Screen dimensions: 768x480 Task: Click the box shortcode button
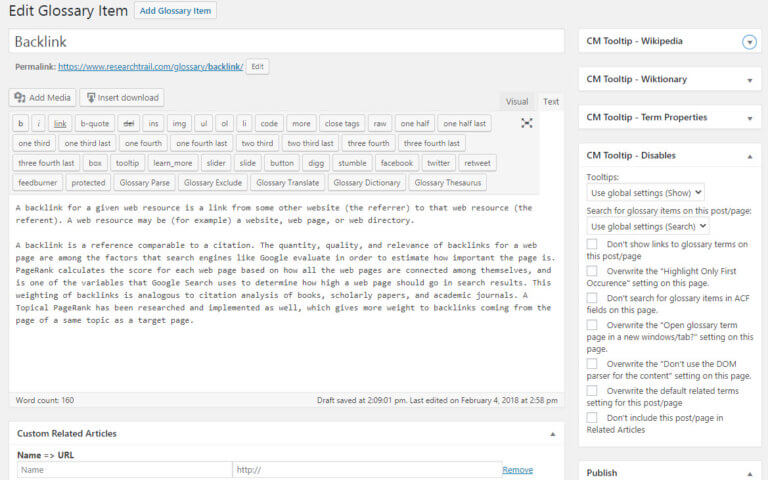(95, 163)
